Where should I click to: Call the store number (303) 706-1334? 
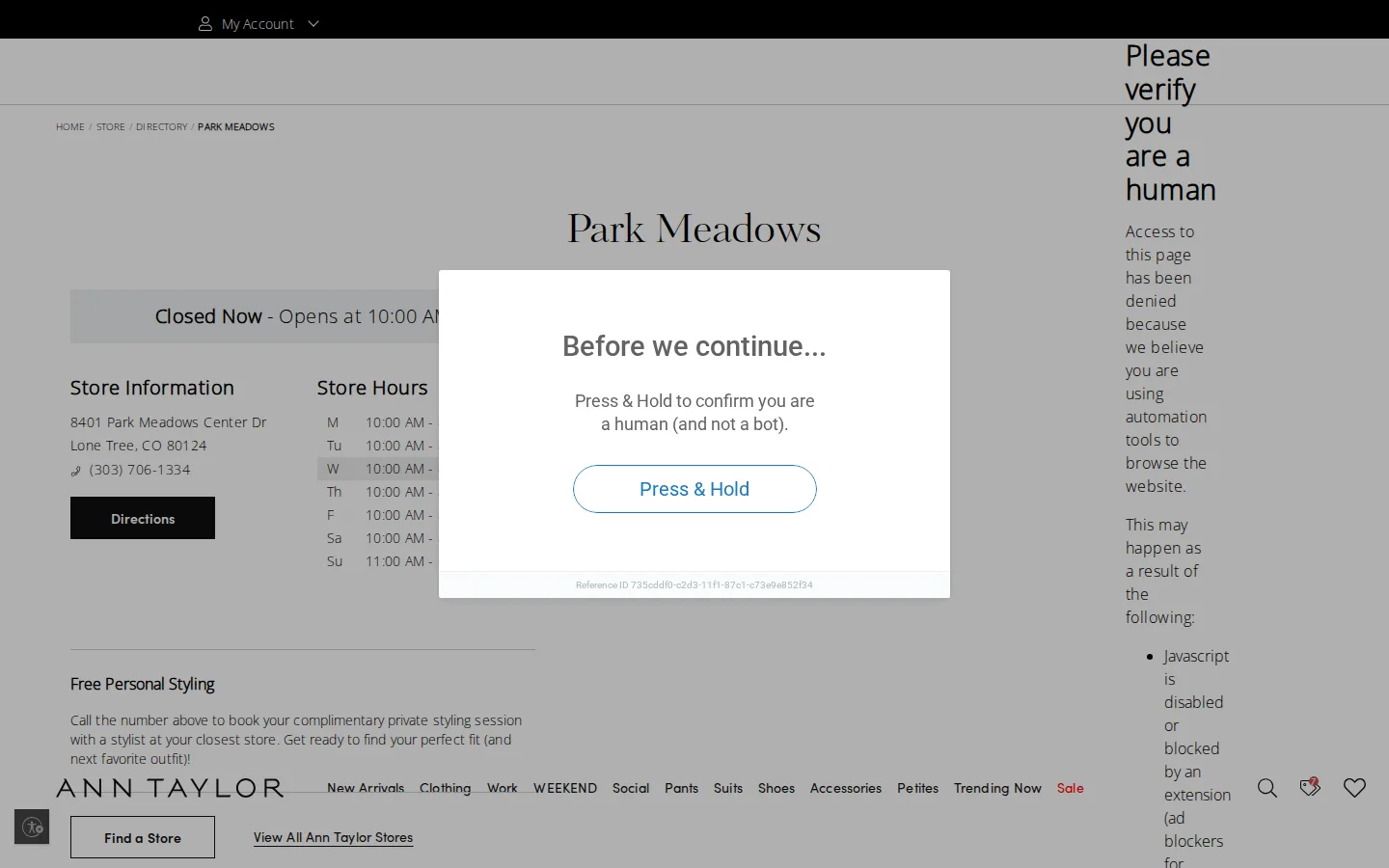point(140,470)
